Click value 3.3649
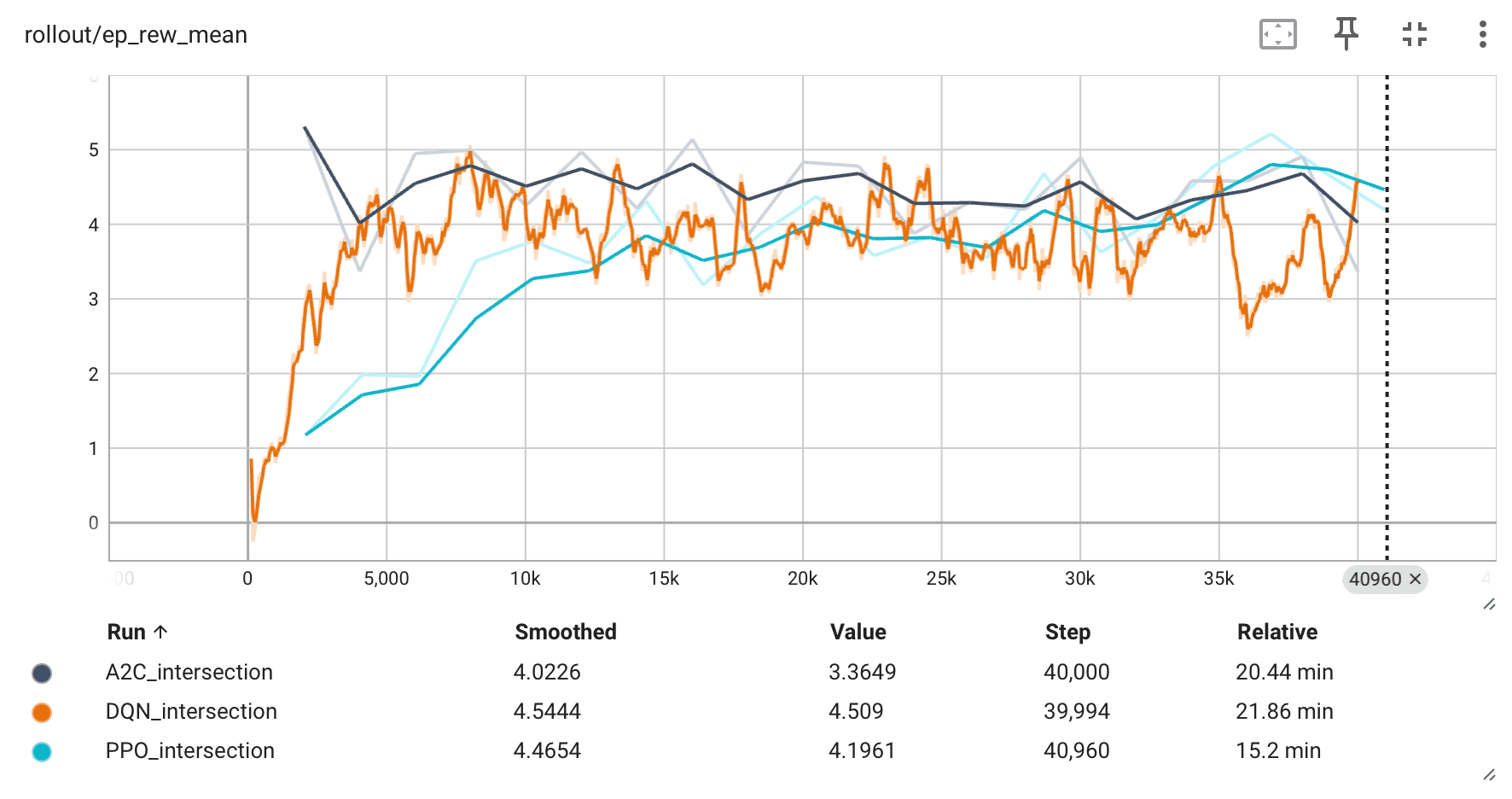Image resolution: width=1512 pixels, height=799 pixels. coord(862,672)
